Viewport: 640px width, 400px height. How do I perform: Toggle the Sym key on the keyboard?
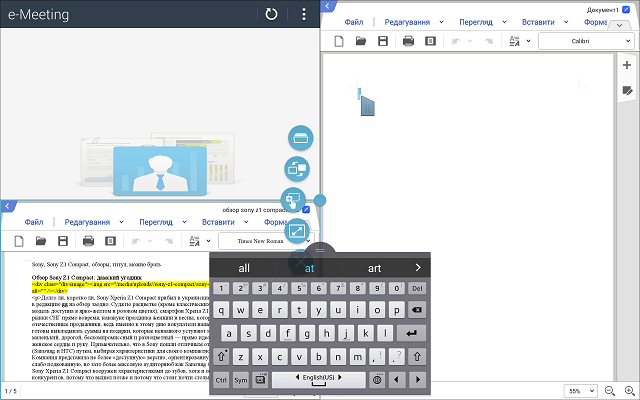(240, 380)
